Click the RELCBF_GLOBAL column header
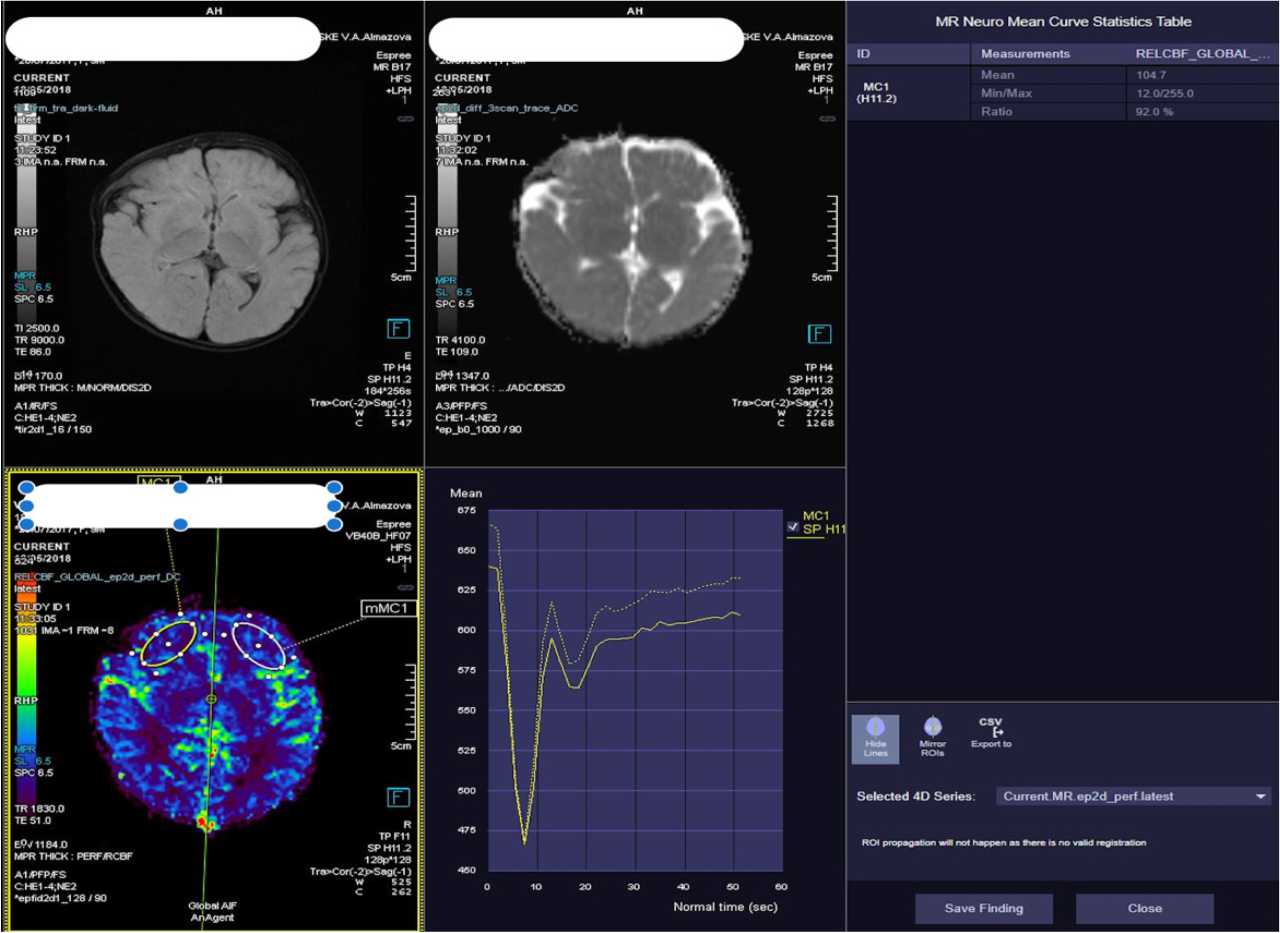This screenshot has width=1280, height=933. point(1205,54)
